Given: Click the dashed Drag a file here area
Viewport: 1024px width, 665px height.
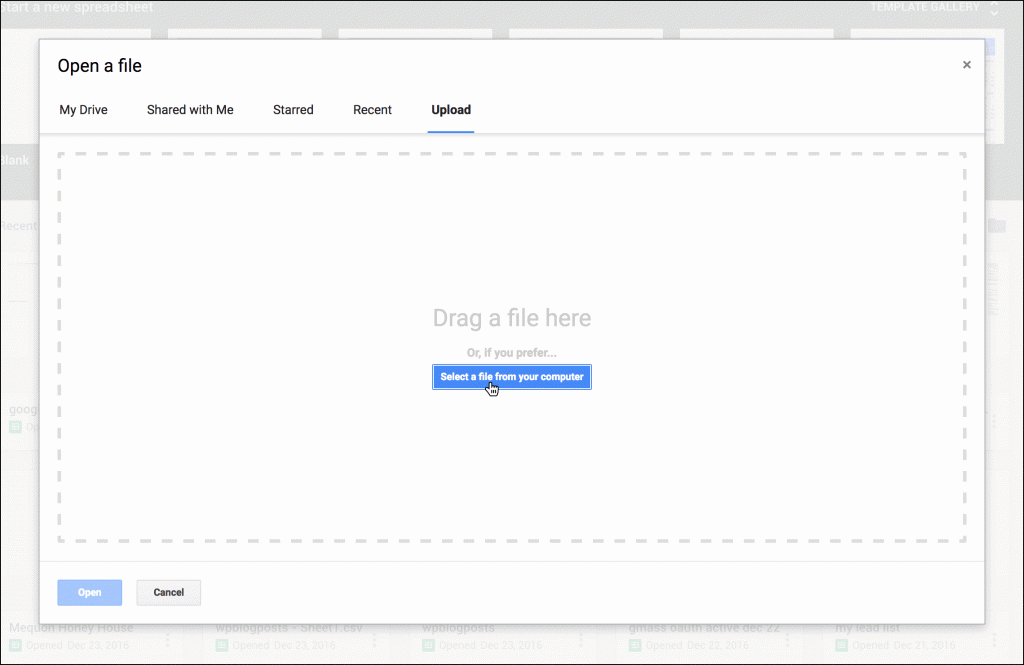Looking at the screenshot, I should point(512,250).
